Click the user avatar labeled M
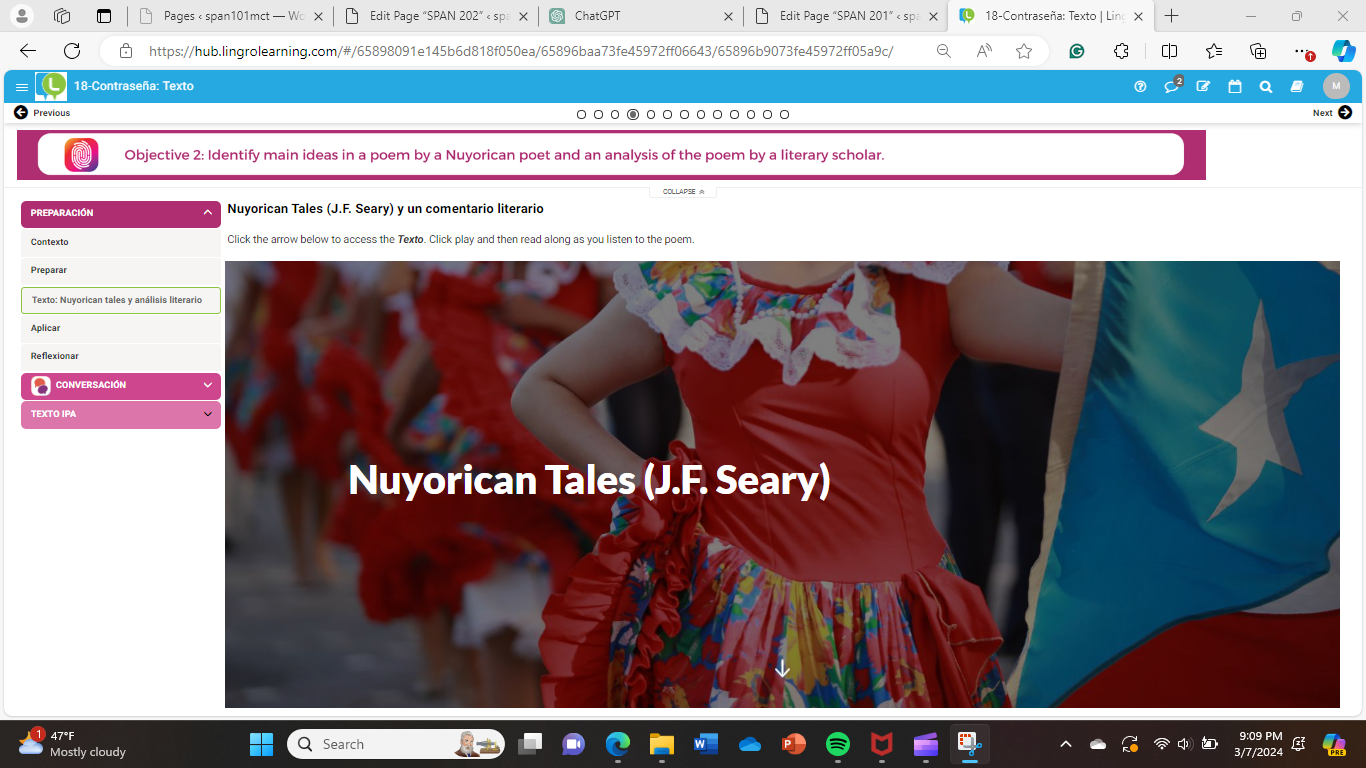Screen dimensions: 1366x768 (x=1336, y=87)
